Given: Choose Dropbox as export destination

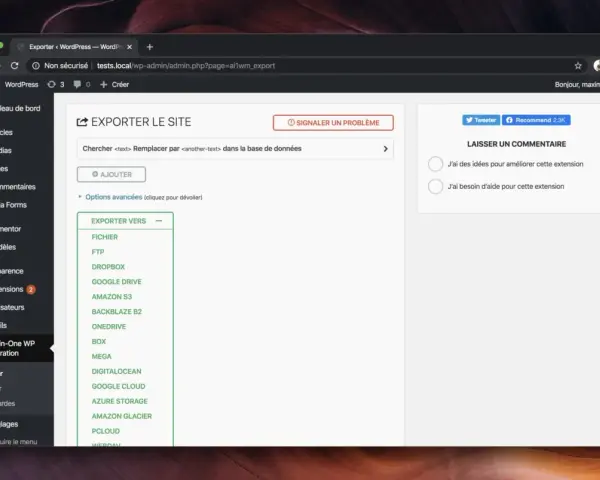Looking at the screenshot, I should (108, 267).
